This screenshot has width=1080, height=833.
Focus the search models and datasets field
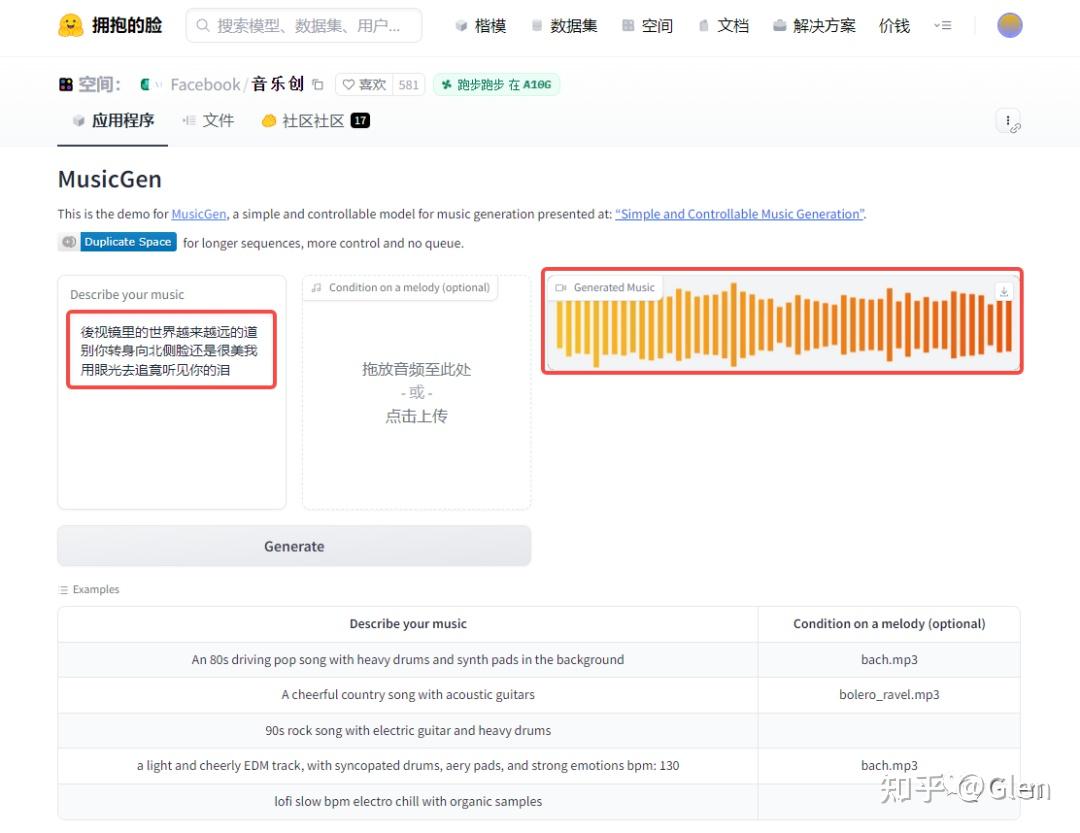304,26
